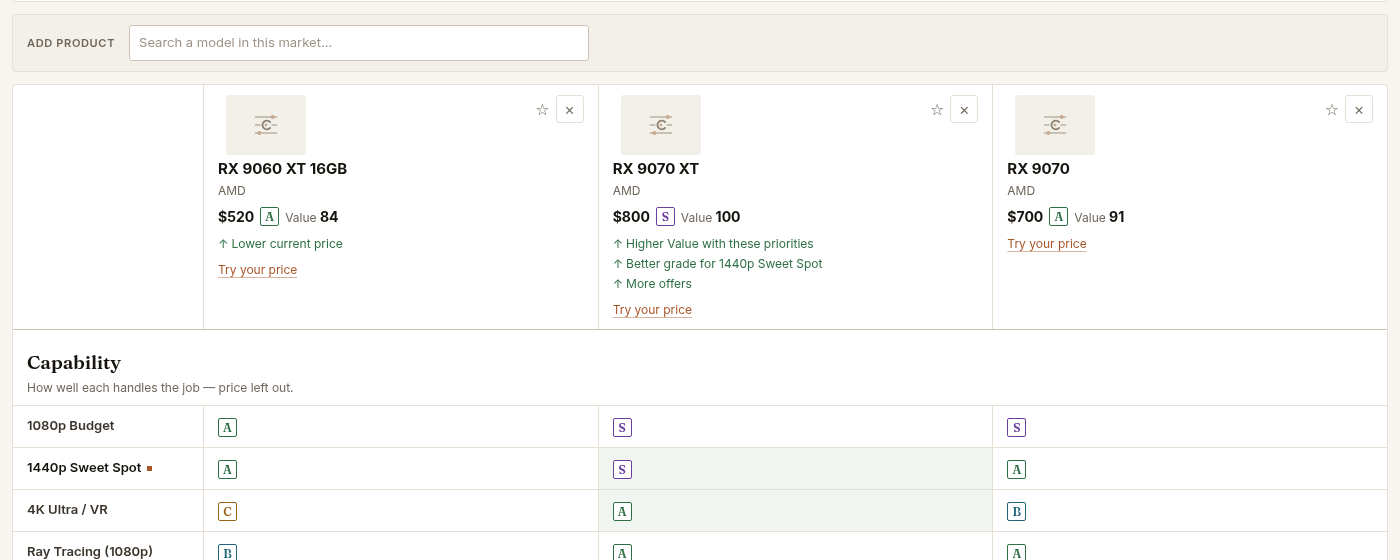
Task: Click RX 9060 XT's 1080p Budget A grade
Action: tap(227, 428)
